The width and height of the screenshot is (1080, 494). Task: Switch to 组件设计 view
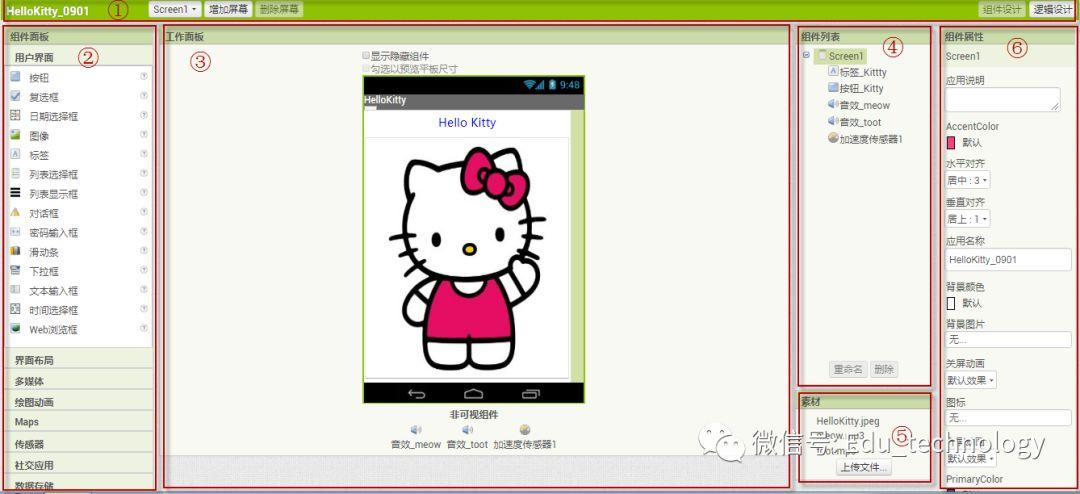[x=1002, y=10]
